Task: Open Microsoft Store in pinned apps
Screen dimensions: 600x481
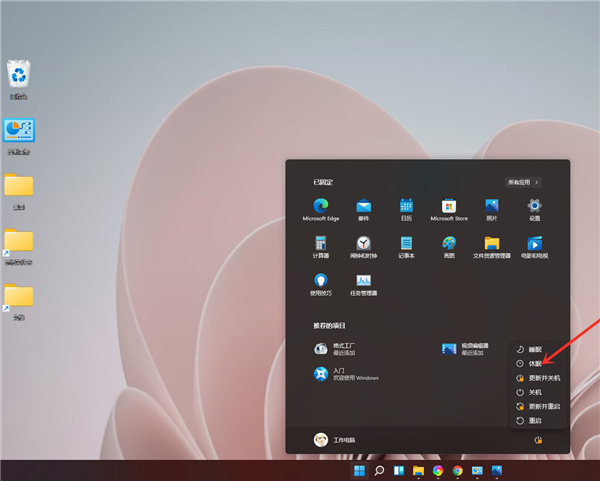Action: click(449, 206)
